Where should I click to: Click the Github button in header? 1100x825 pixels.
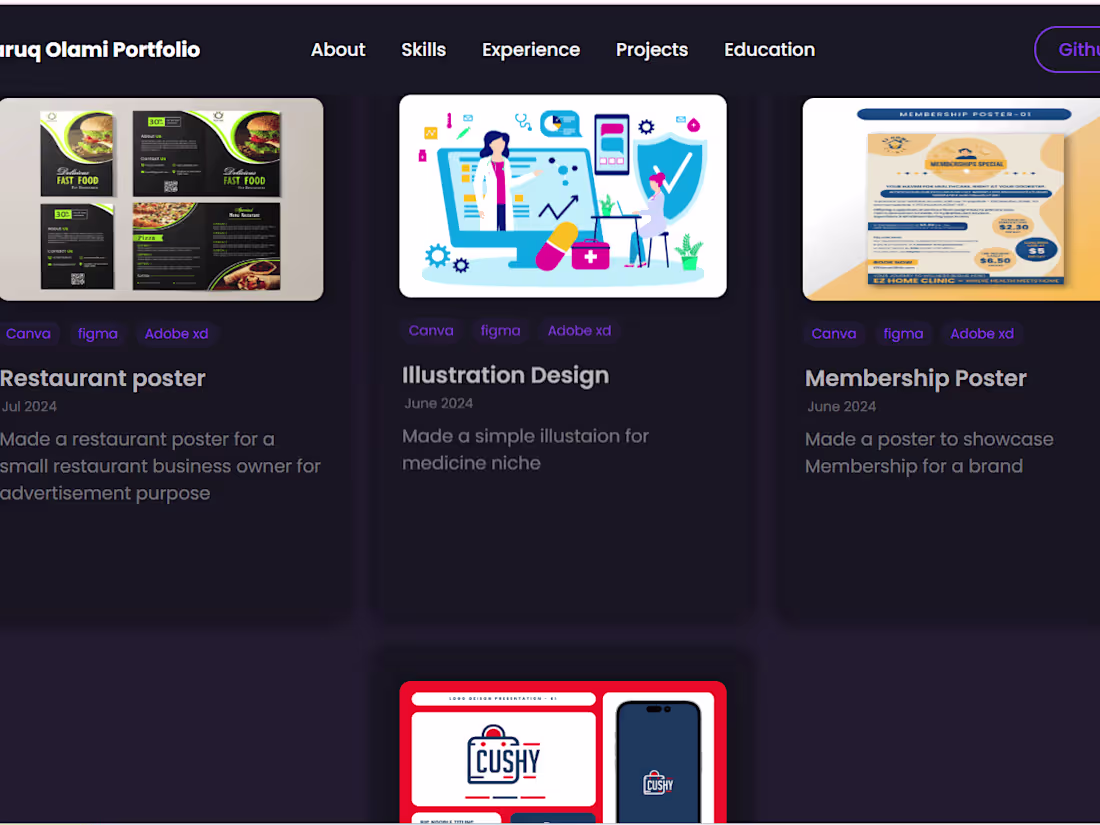pyautogui.click(x=1068, y=49)
